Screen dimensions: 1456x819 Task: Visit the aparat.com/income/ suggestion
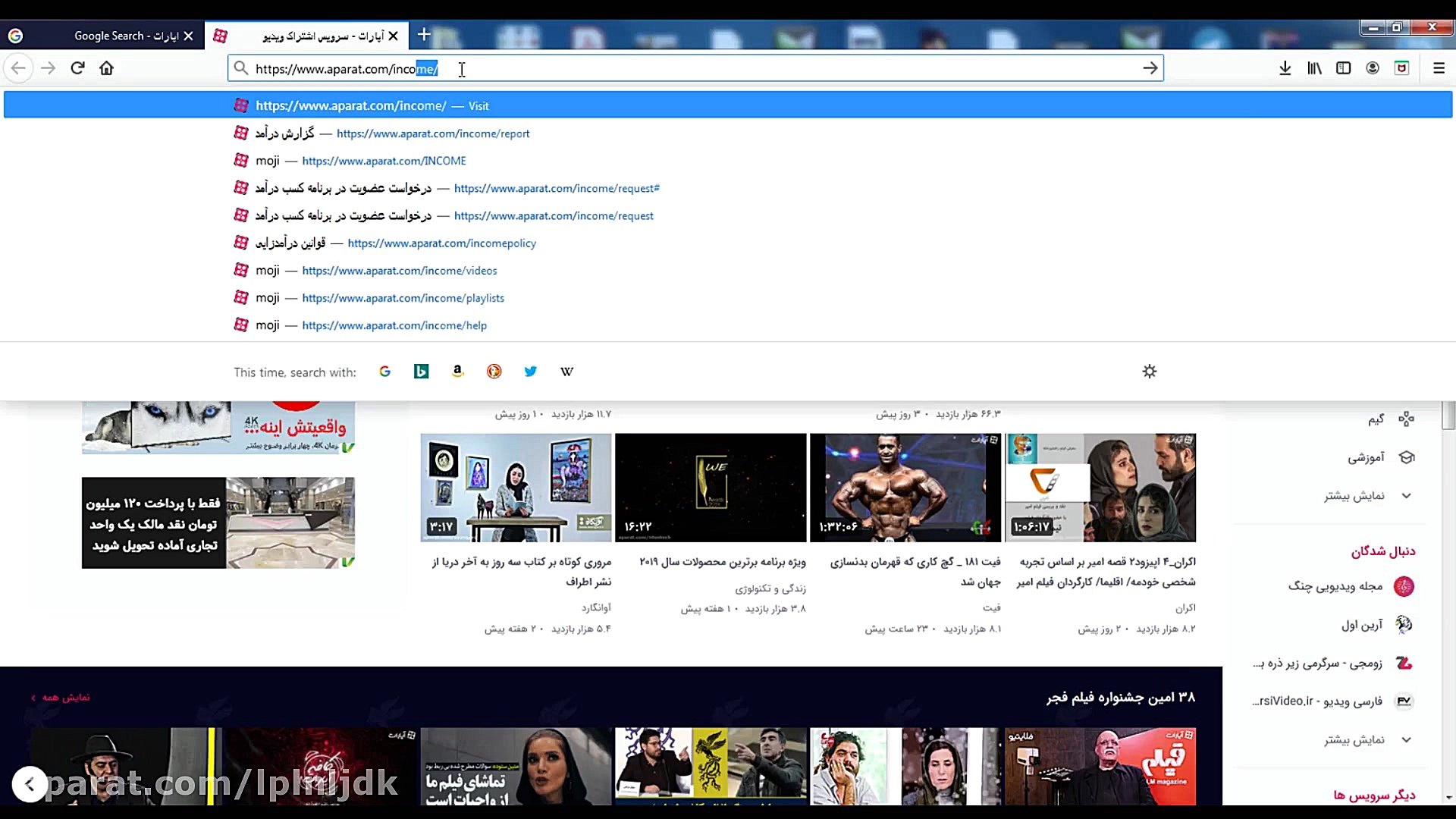pyautogui.click(x=351, y=105)
